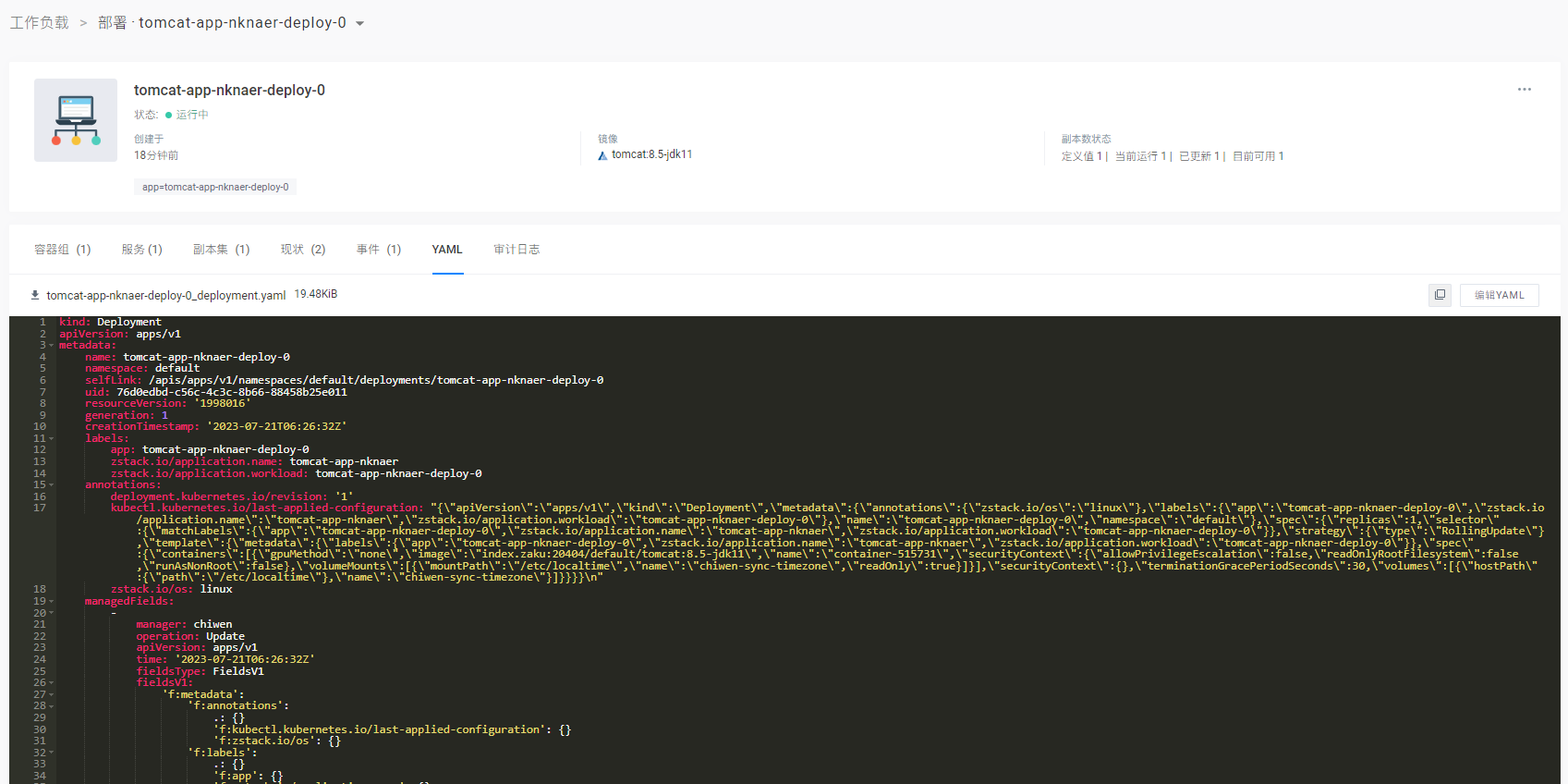
Task: Fold the managedFields section at line 19
Action: pos(52,602)
